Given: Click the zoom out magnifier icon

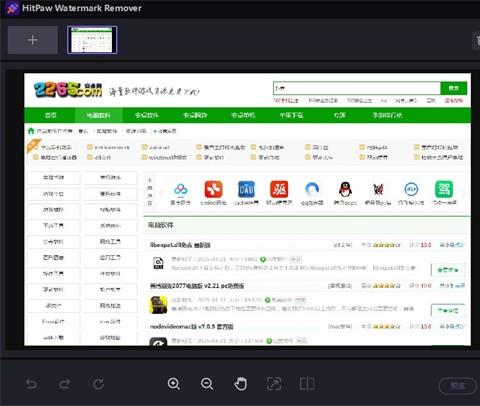Looking at the screenshot, I should 207,384.
